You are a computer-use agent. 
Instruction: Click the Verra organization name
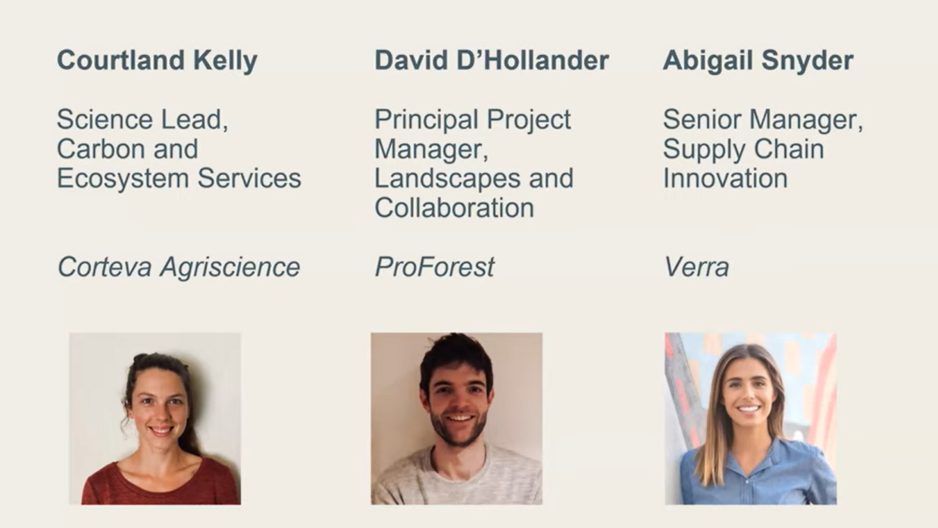click(696, 267)
